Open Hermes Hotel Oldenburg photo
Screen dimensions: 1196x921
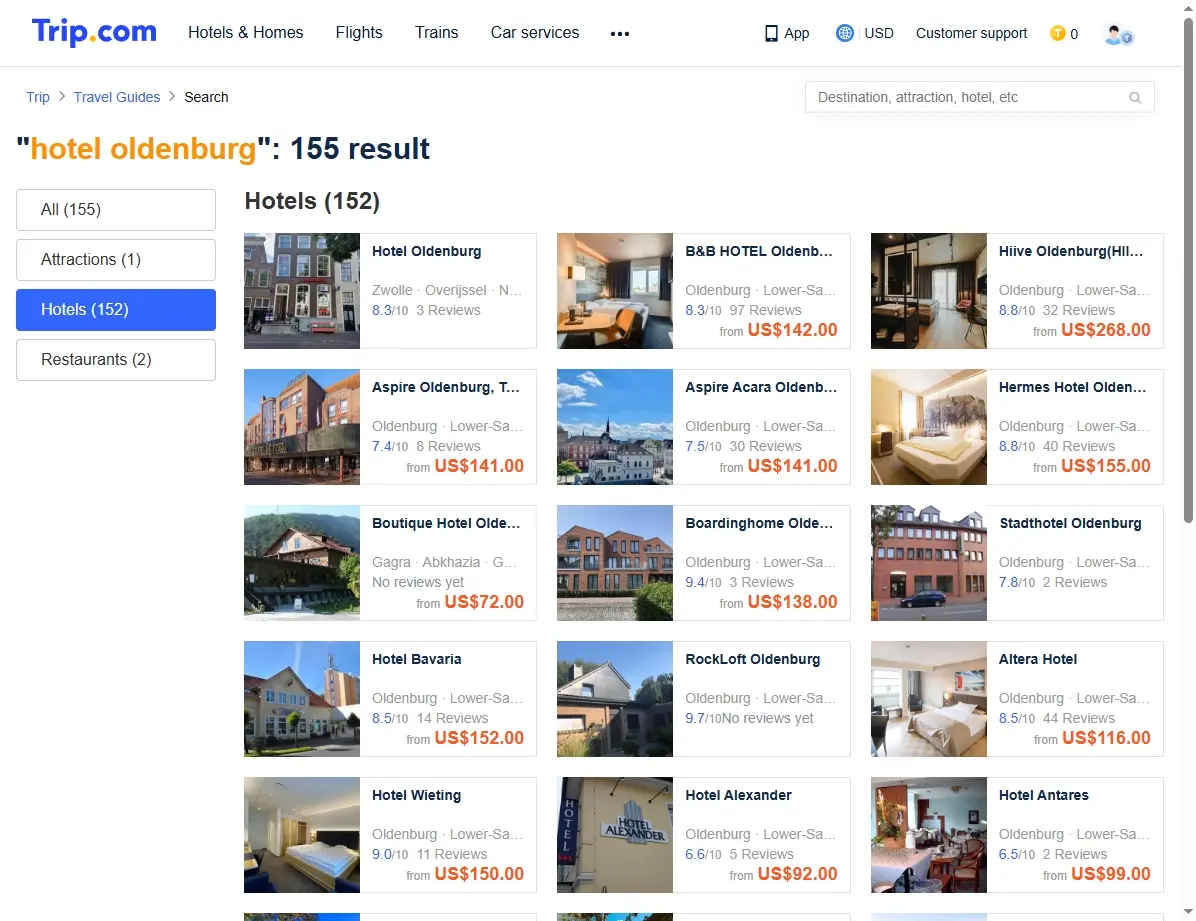tap(929, 427)
